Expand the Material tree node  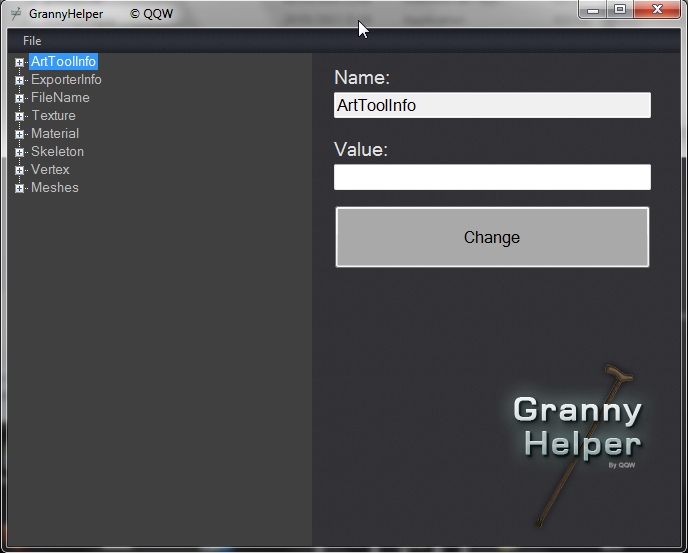(19, 134)
